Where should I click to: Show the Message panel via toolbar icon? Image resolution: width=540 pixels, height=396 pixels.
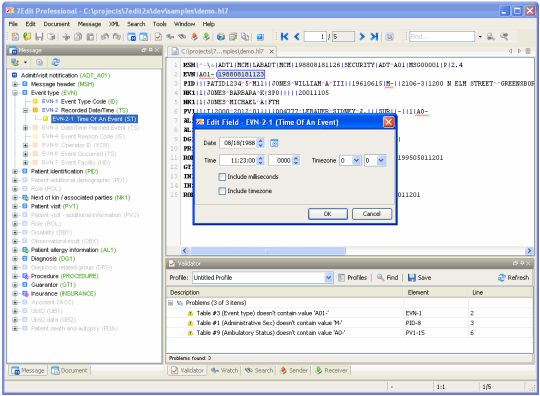[x=132, y=37]
